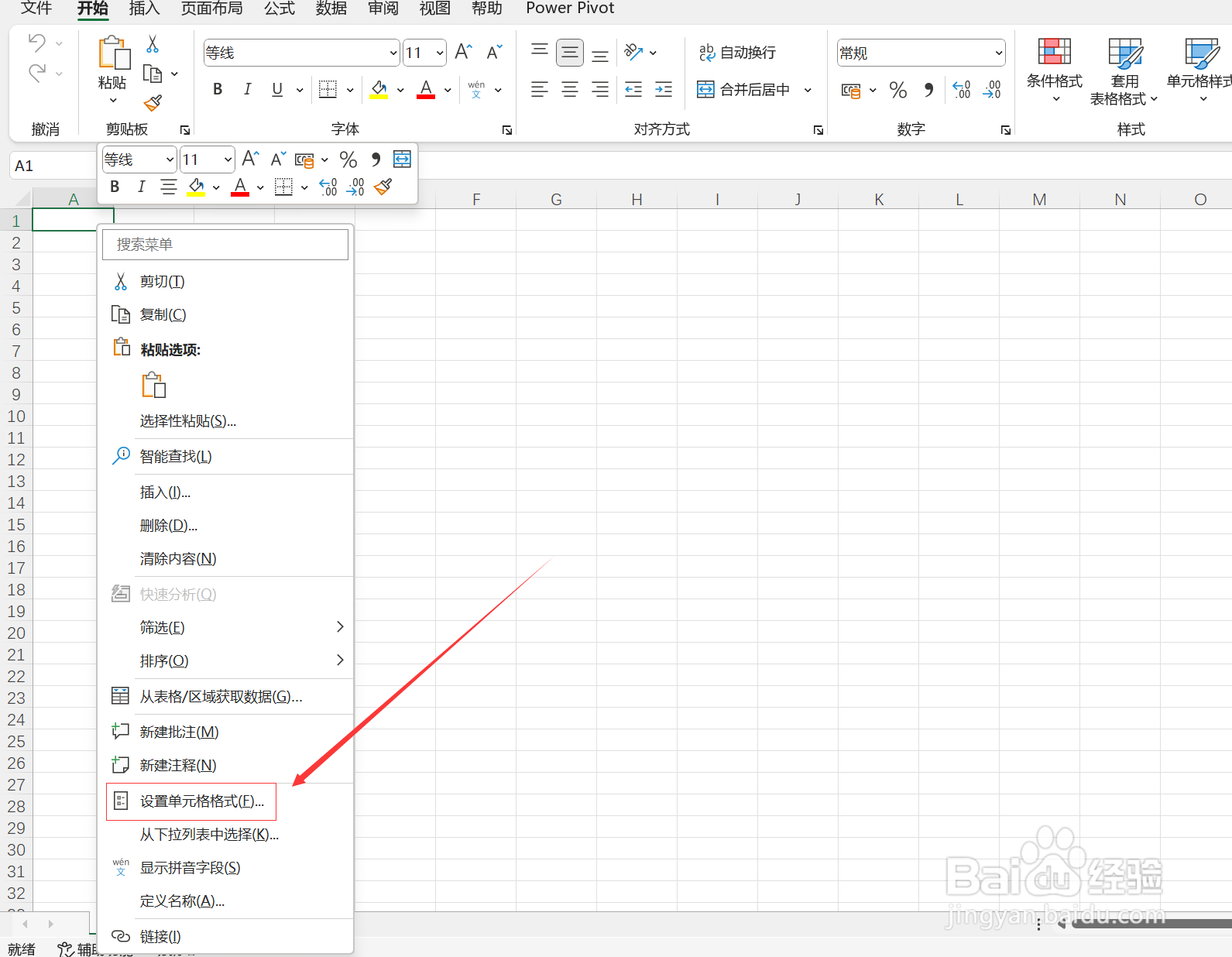Choose Clear Contents (清除内容) menu item
The width and height of the screenshot is (1232, 957).
178,558
